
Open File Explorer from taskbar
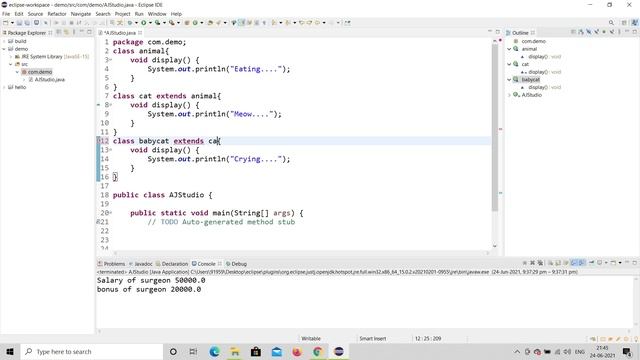235,351
